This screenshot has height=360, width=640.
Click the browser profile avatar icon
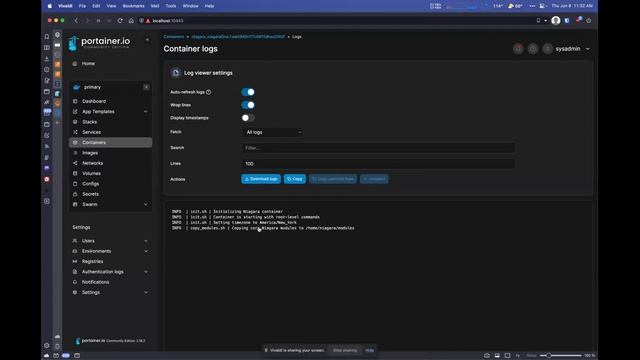point(556,20)
